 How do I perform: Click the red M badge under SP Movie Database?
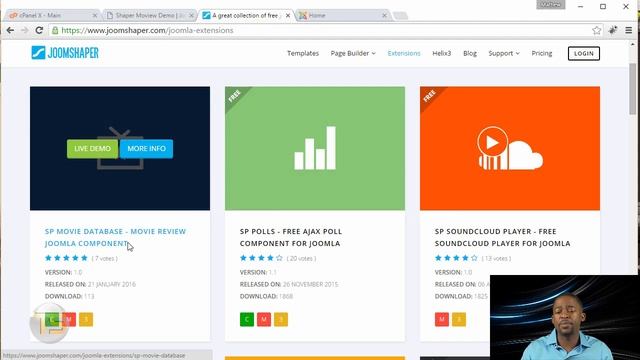pyautogui.click(x=69, y=319)
